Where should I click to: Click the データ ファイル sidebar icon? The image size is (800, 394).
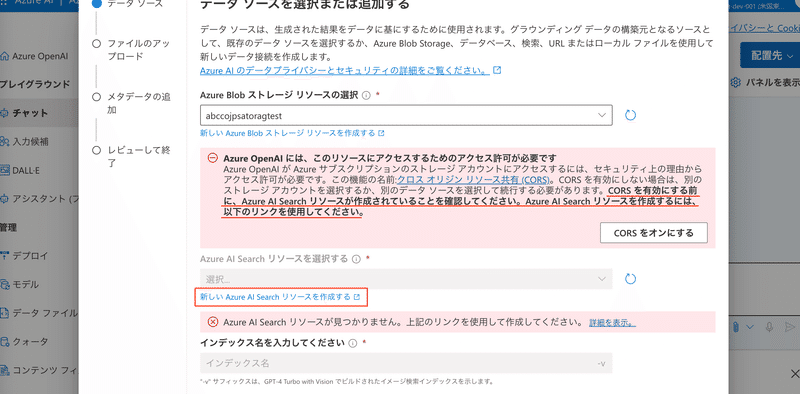pyautogui.click(x=5, y=312)
